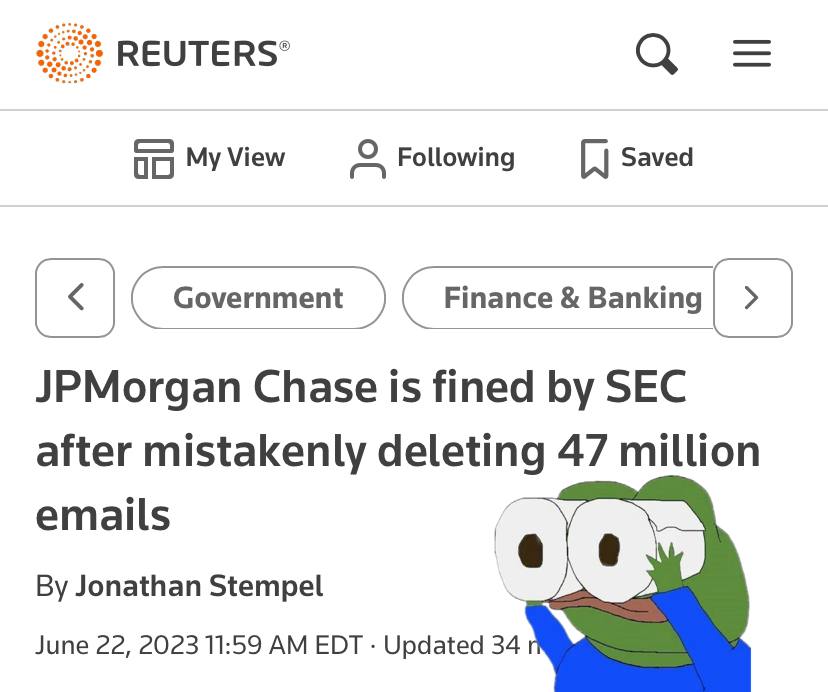This screenshot has width=828, height=692.
Task: Click the 'By' byline label
Action: pos(52,586)
